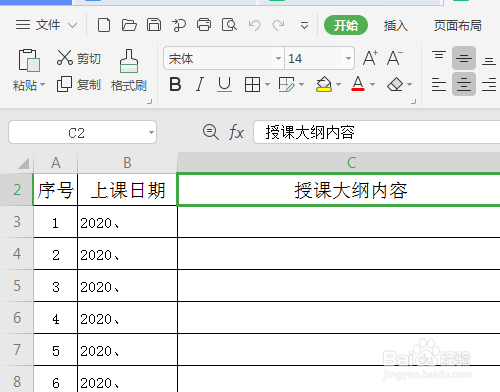The width and height of the screenshot is (500, 392).
Task: Click the 粘贴 paste icon
Action: 29,61
